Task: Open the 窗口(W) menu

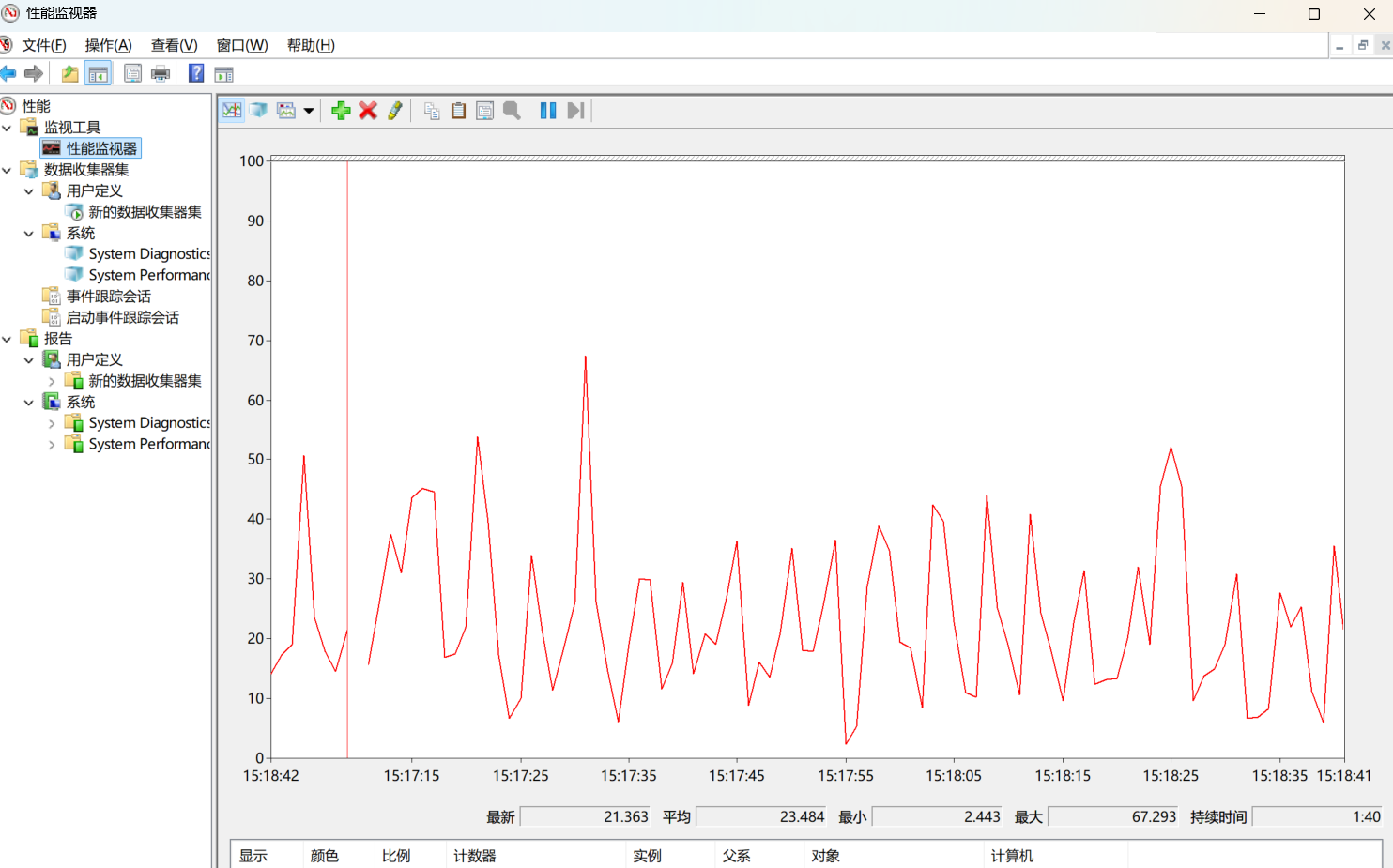Action: (x=242, y=45)
